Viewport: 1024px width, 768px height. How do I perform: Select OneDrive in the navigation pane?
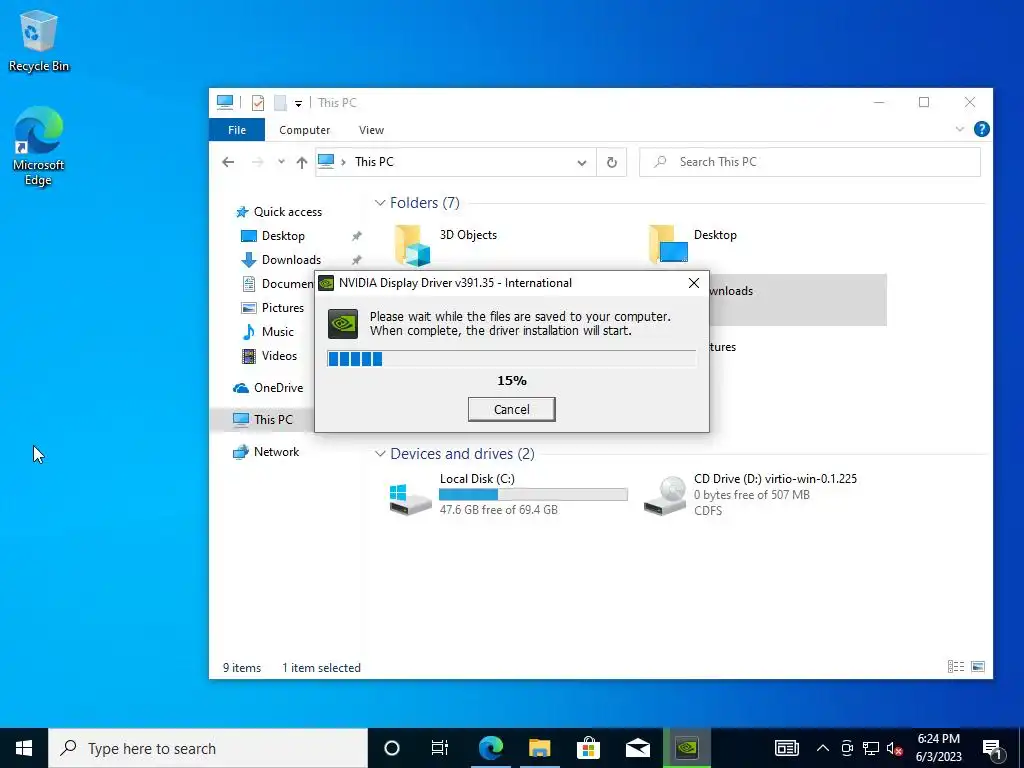[x=268, y=388]
